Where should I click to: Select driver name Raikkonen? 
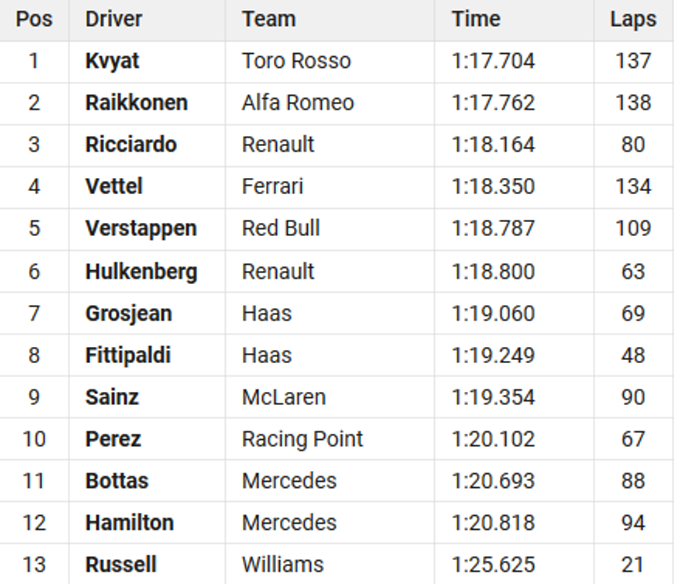[136, 103]
